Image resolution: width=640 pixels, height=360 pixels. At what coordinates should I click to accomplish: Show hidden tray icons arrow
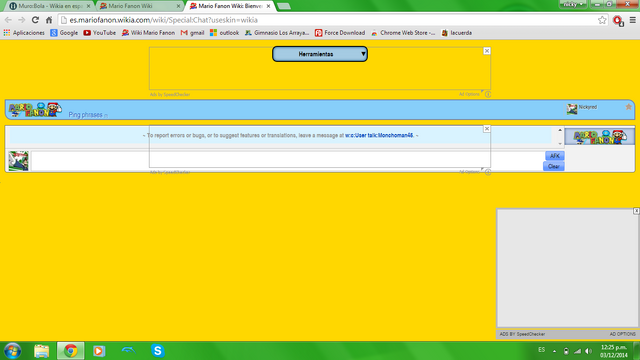click(x=554, y=351)
